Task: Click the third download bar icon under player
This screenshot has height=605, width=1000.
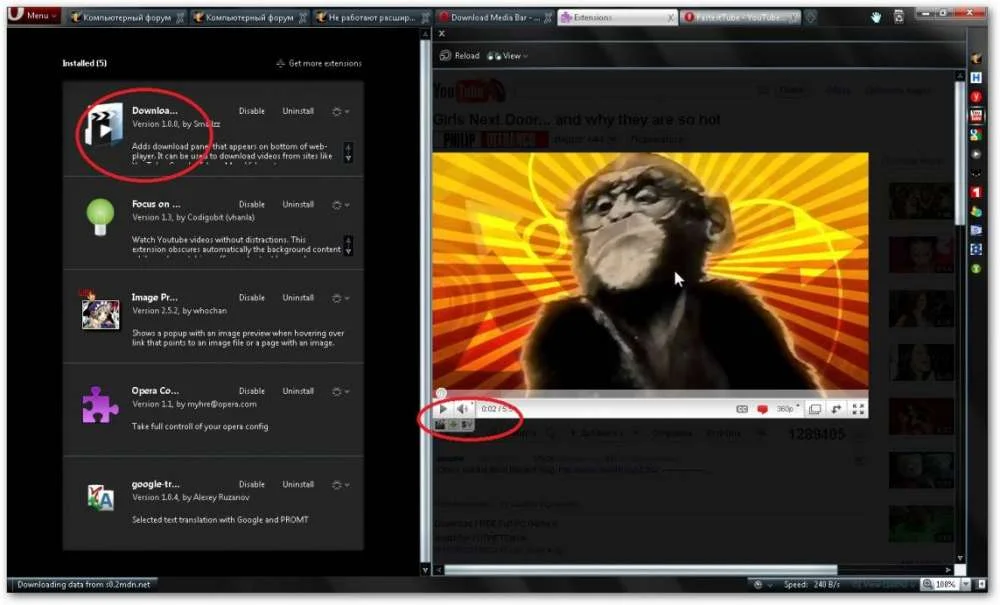Action: [x=467, y=425]
